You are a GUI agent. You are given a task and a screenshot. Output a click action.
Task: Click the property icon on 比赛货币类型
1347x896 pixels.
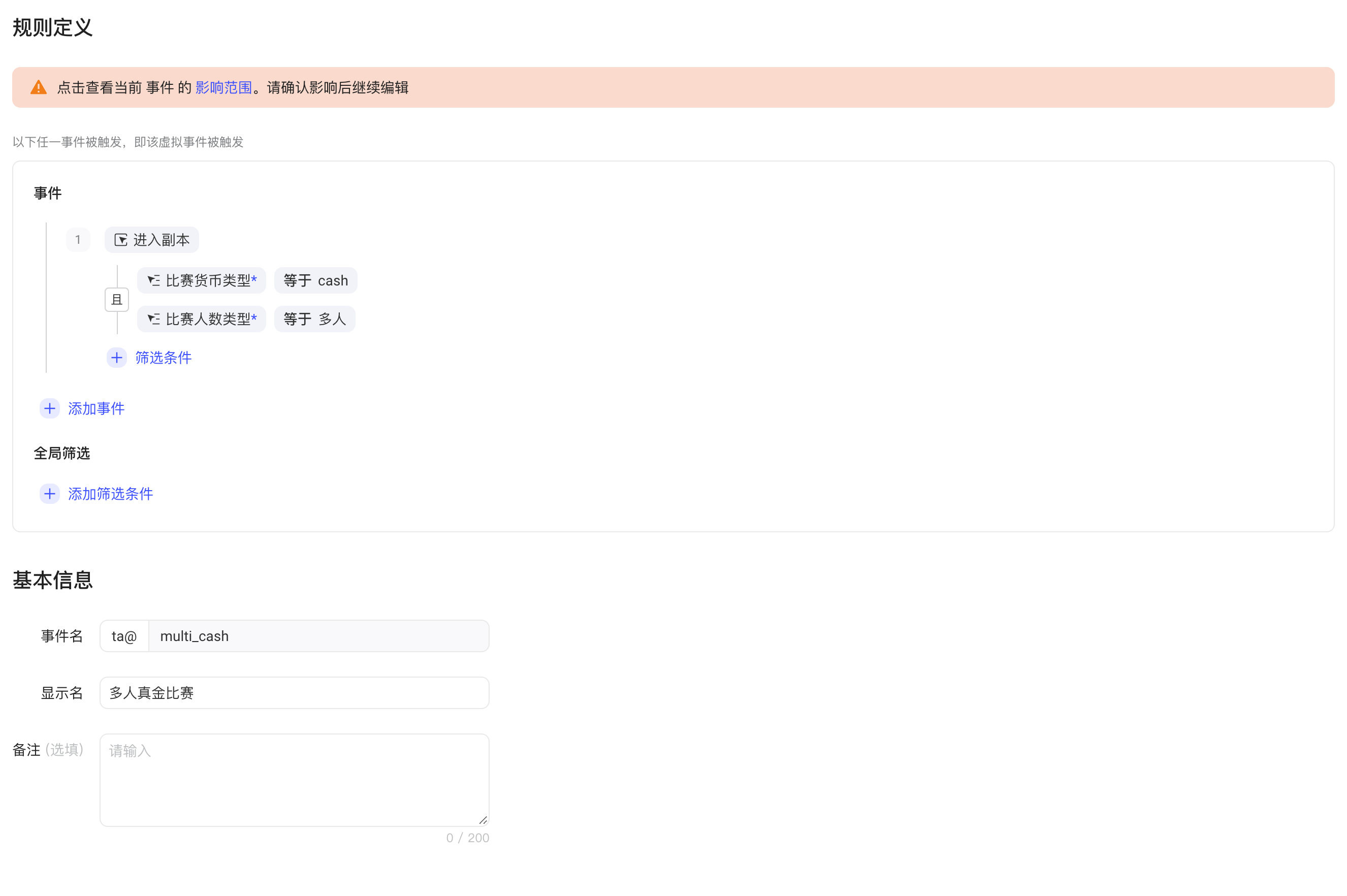coord(154,280)
